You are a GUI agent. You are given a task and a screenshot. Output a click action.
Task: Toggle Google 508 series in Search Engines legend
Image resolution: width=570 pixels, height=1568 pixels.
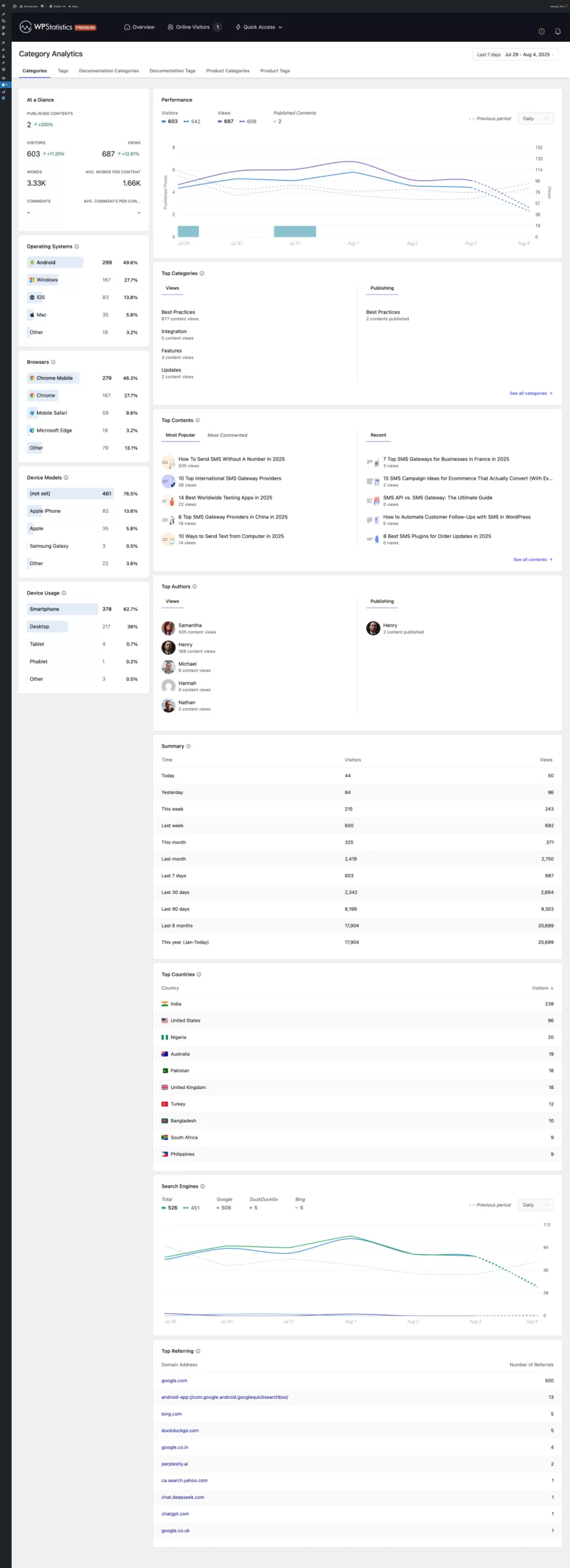pos(224,1208)
